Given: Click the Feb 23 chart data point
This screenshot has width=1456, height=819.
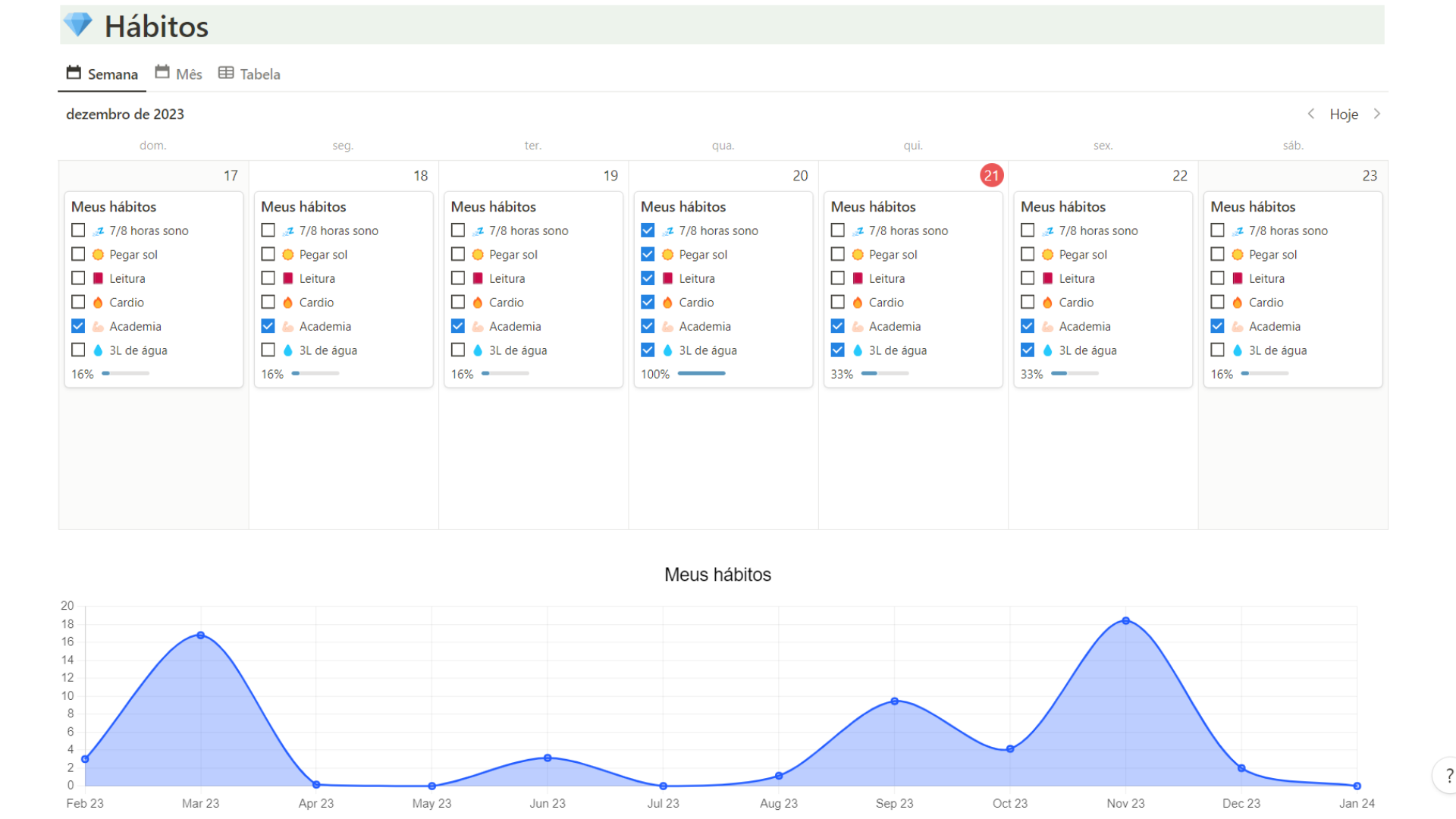Looking at the screenshot, I should 85,758.
